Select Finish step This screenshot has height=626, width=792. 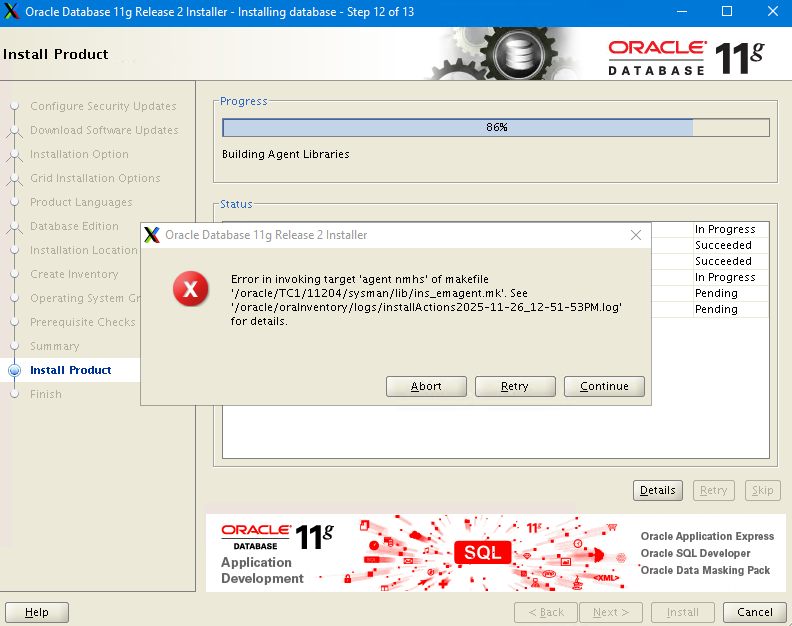(45, 394)
